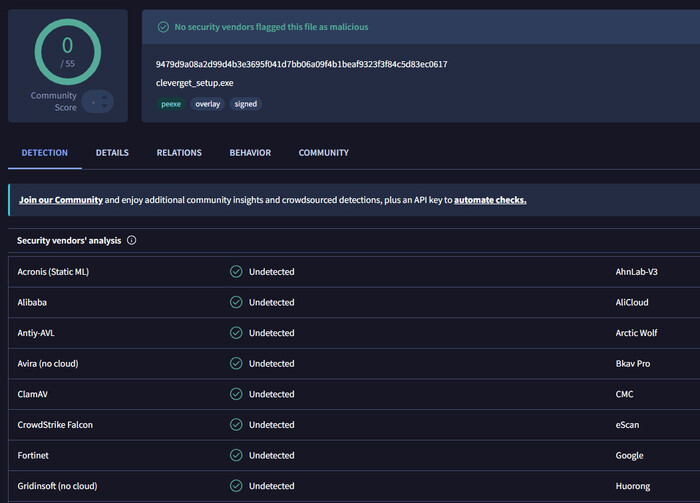Go to the COMMUNITY tab
Screen dimensions: 700x503
coord(324,153)
